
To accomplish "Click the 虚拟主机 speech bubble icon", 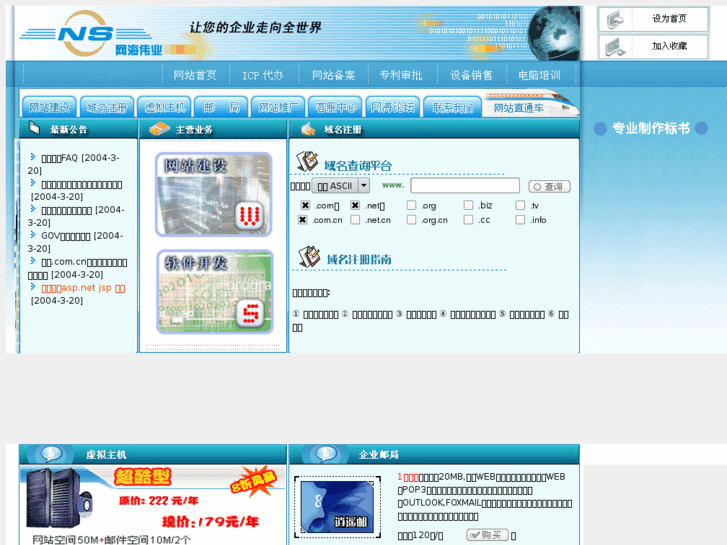I will pyautogui.click(x=51, y=454).
